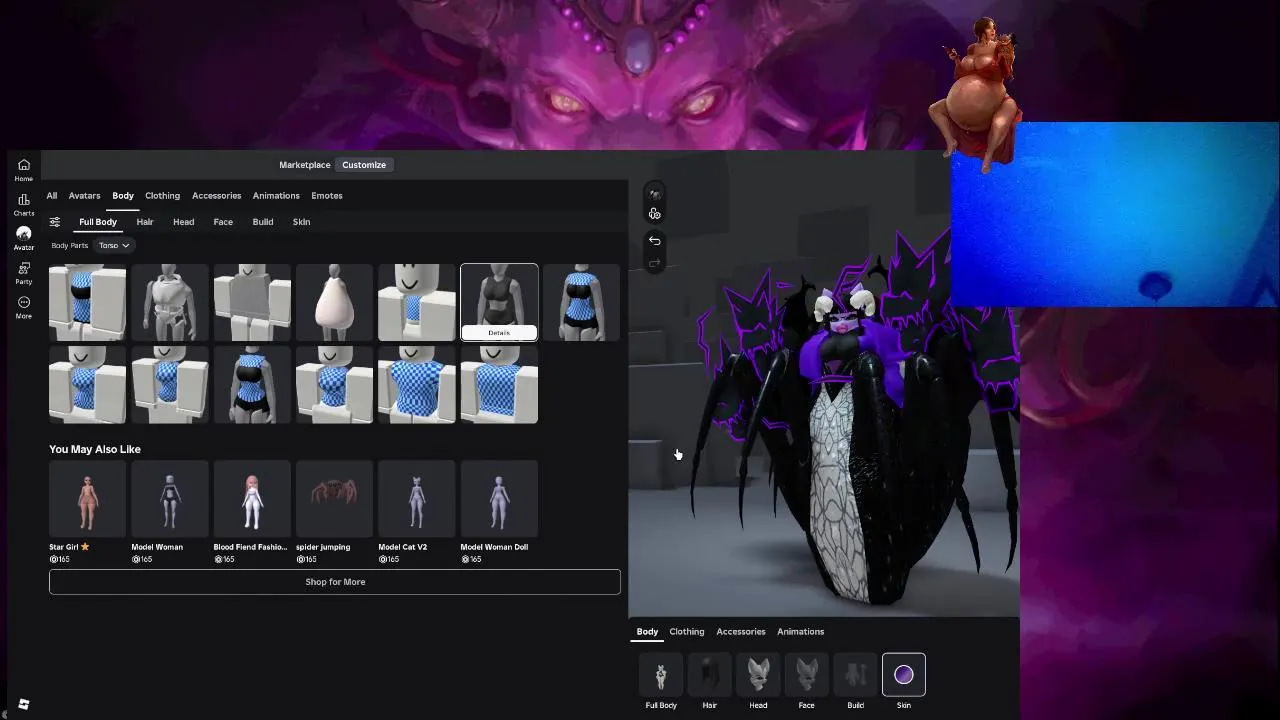Select the equipped Full Body slot icon
This screenshot has width=1280, height=720.
point(661,675)
